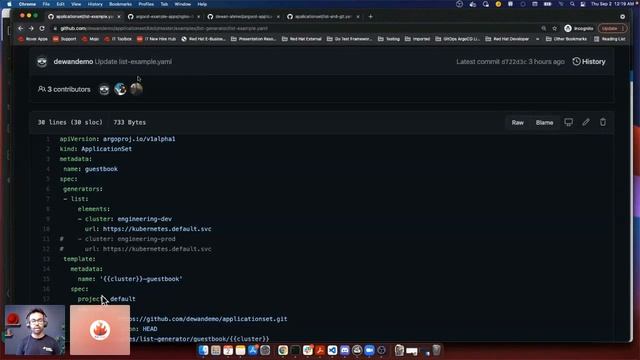Image resolution: width=640 pixels, height=360 pixels.
Task: Open the Trash in the Dock
Action: tap(436, 350)
